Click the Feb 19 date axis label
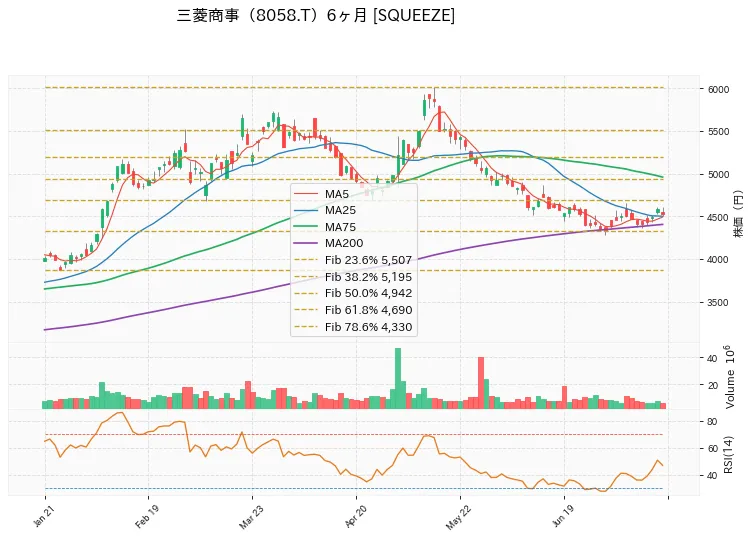Viewport: 752px width, 539px height. coord(146,517)
